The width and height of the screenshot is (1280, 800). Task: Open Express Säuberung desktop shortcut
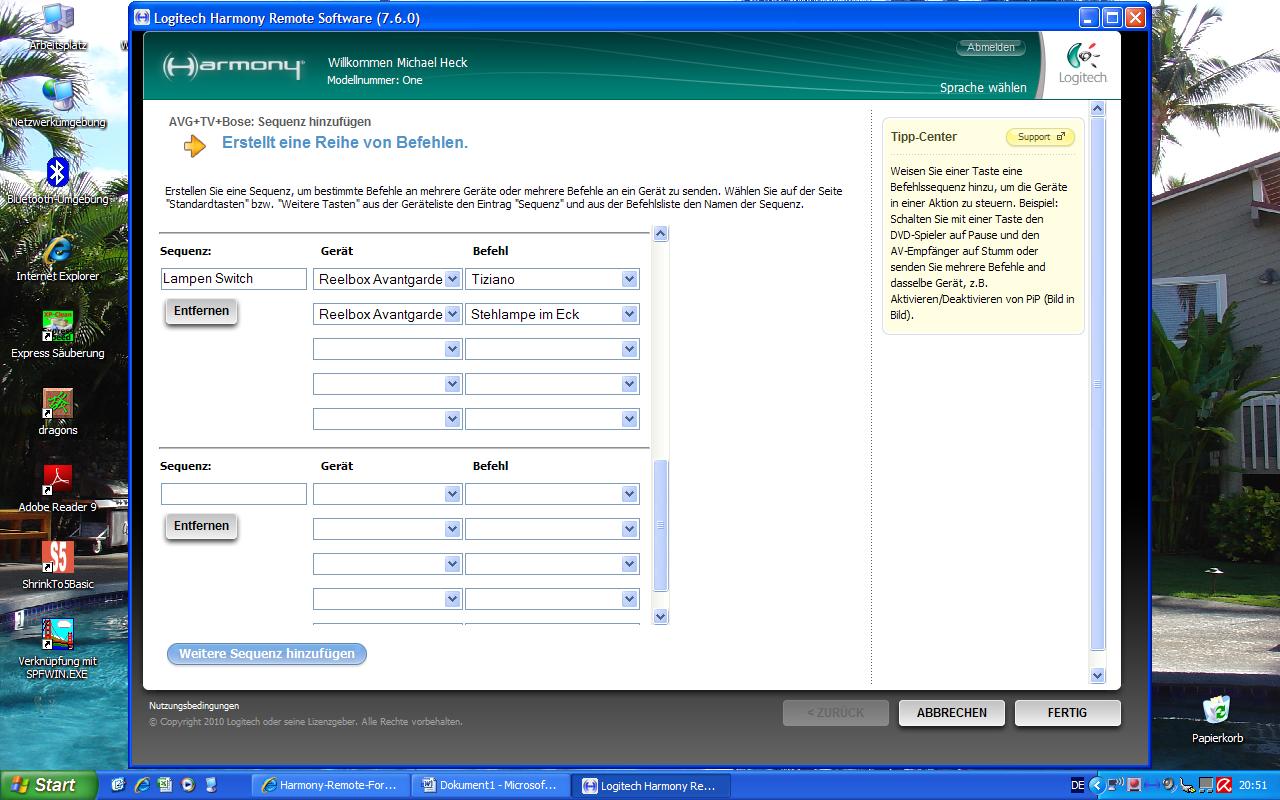click(x=57, y=328)
